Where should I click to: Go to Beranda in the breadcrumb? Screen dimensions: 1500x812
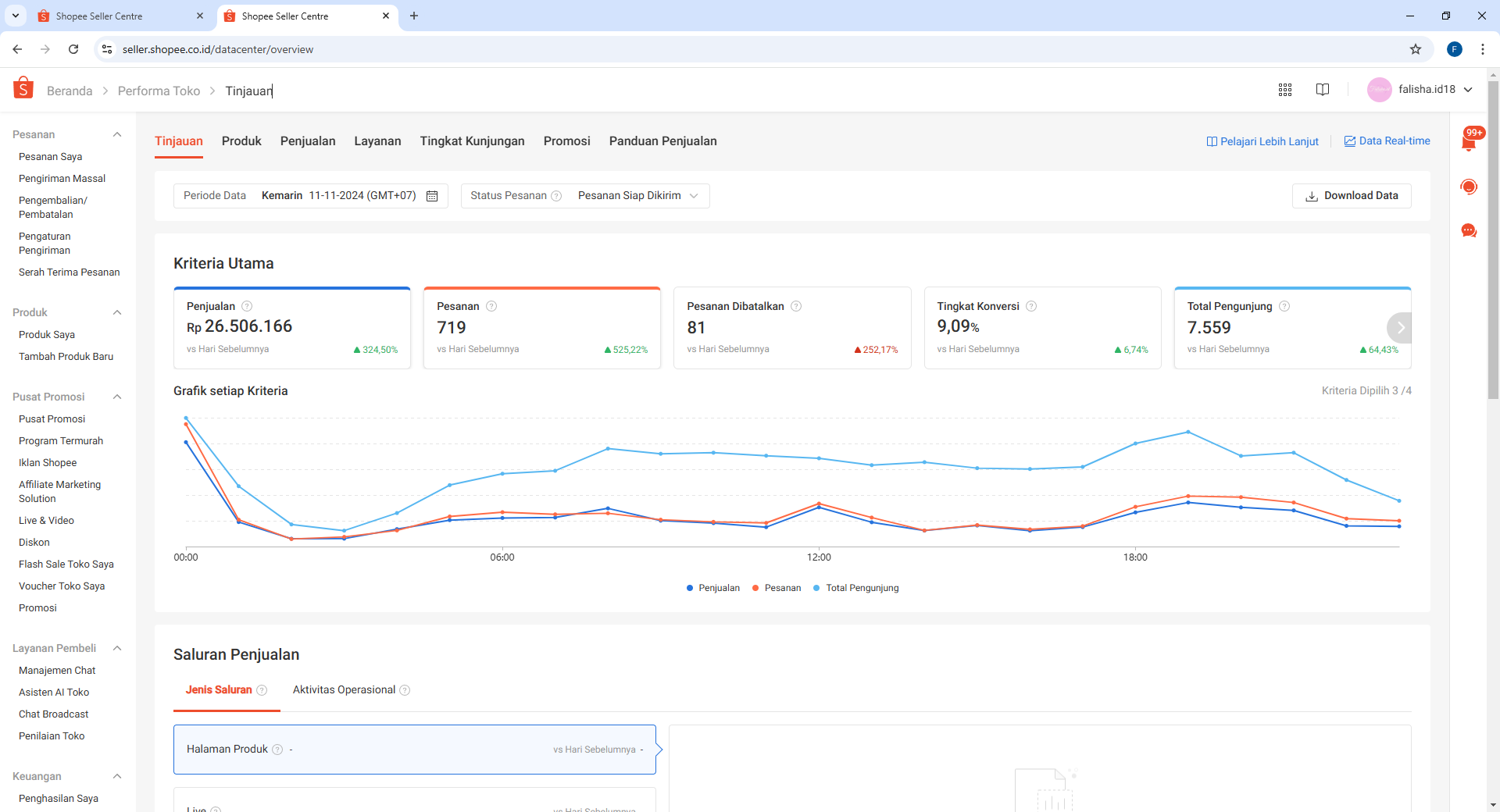coord(70,91)
